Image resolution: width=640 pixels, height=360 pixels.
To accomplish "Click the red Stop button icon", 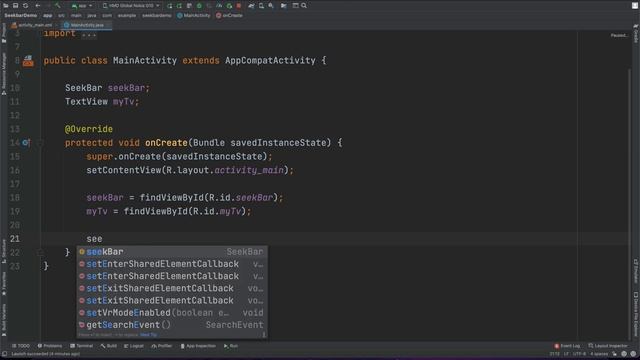I will [239, 6].
